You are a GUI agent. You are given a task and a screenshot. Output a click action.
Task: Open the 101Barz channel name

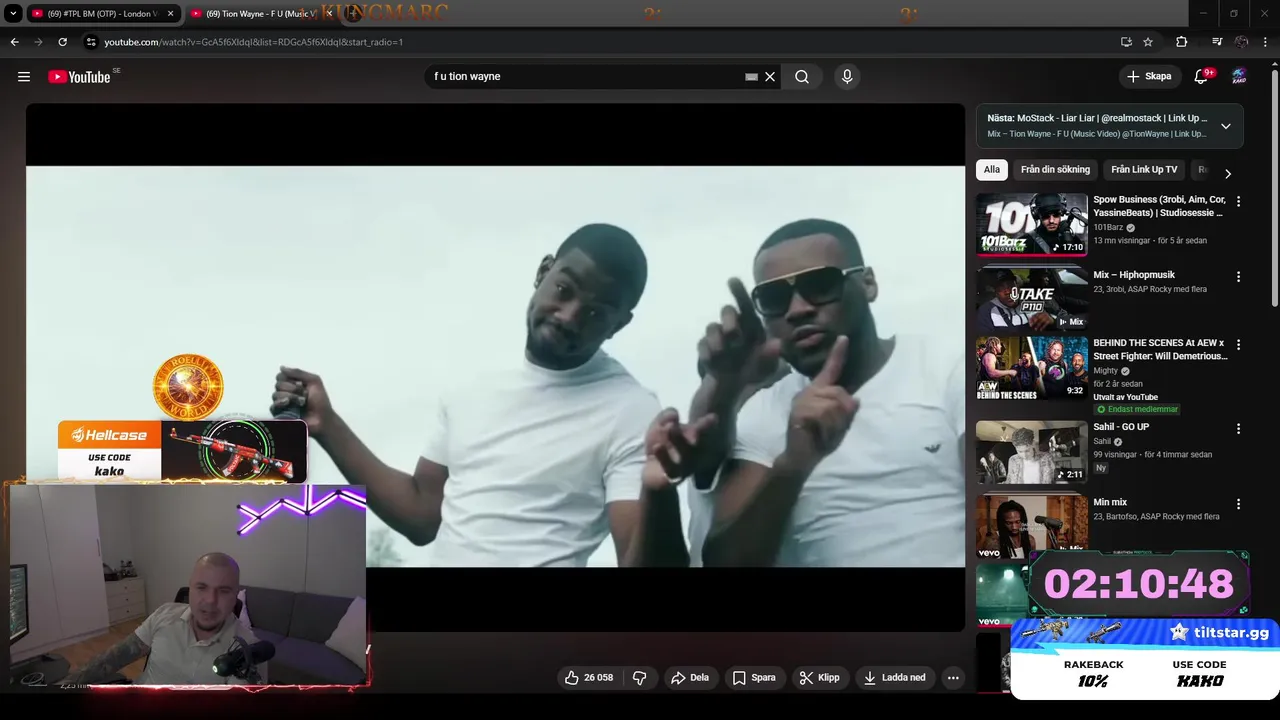(1108, 227)
